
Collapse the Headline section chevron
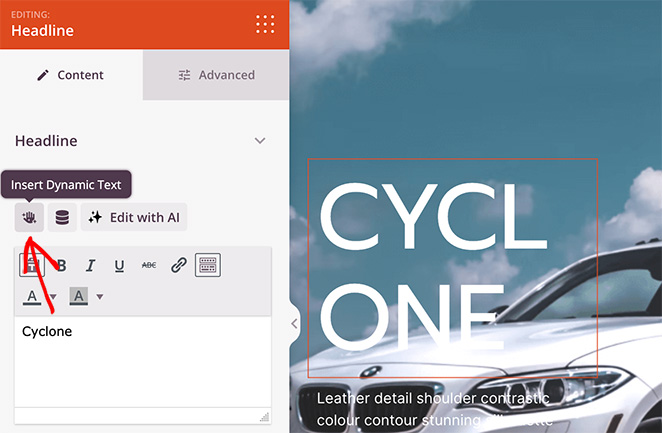point(260,141)
